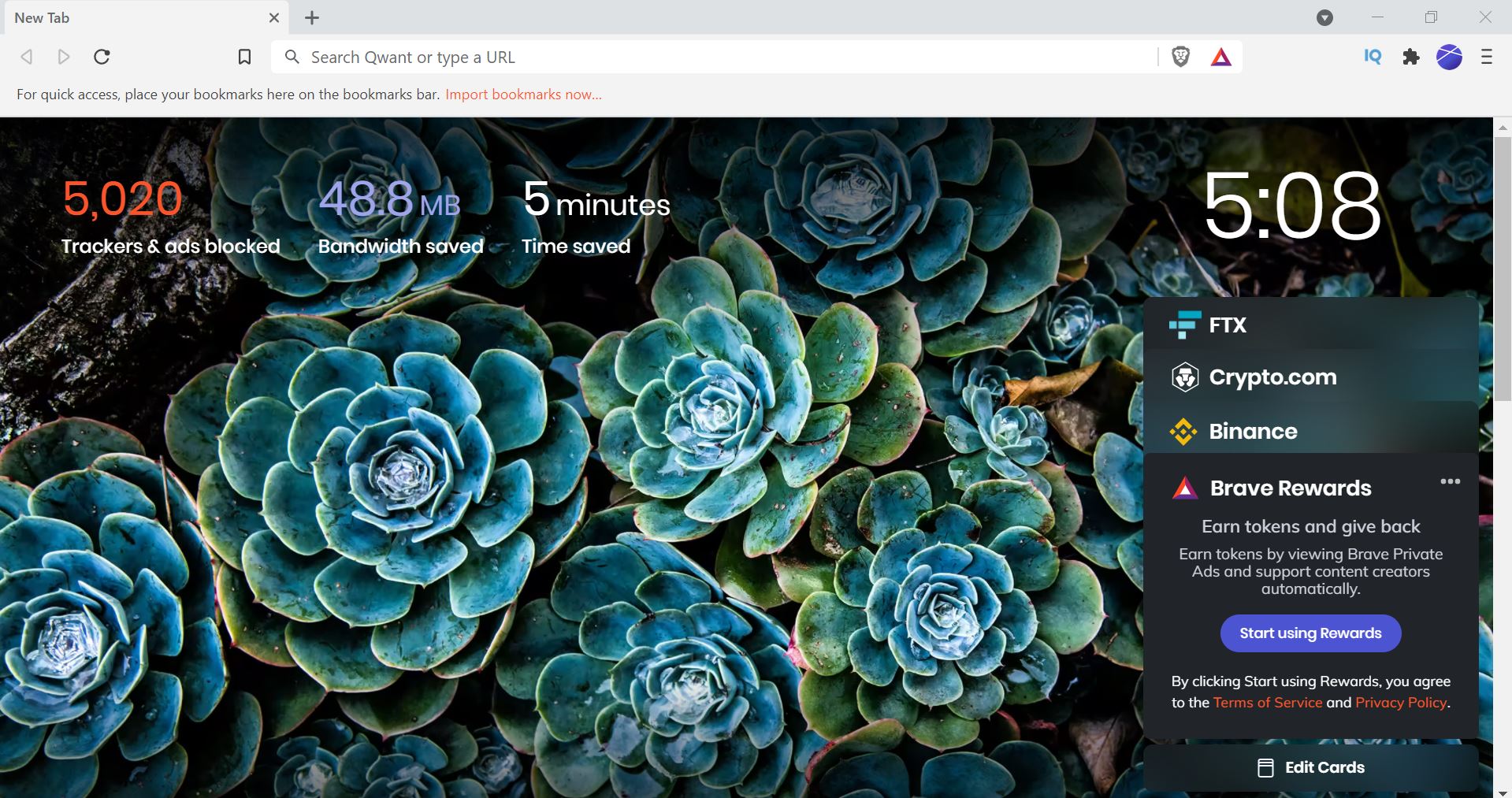The height and width of the screenshot is (798, 1512).
Task: Click the Crypto.com shield logo
Action: tap(1184, 377)
